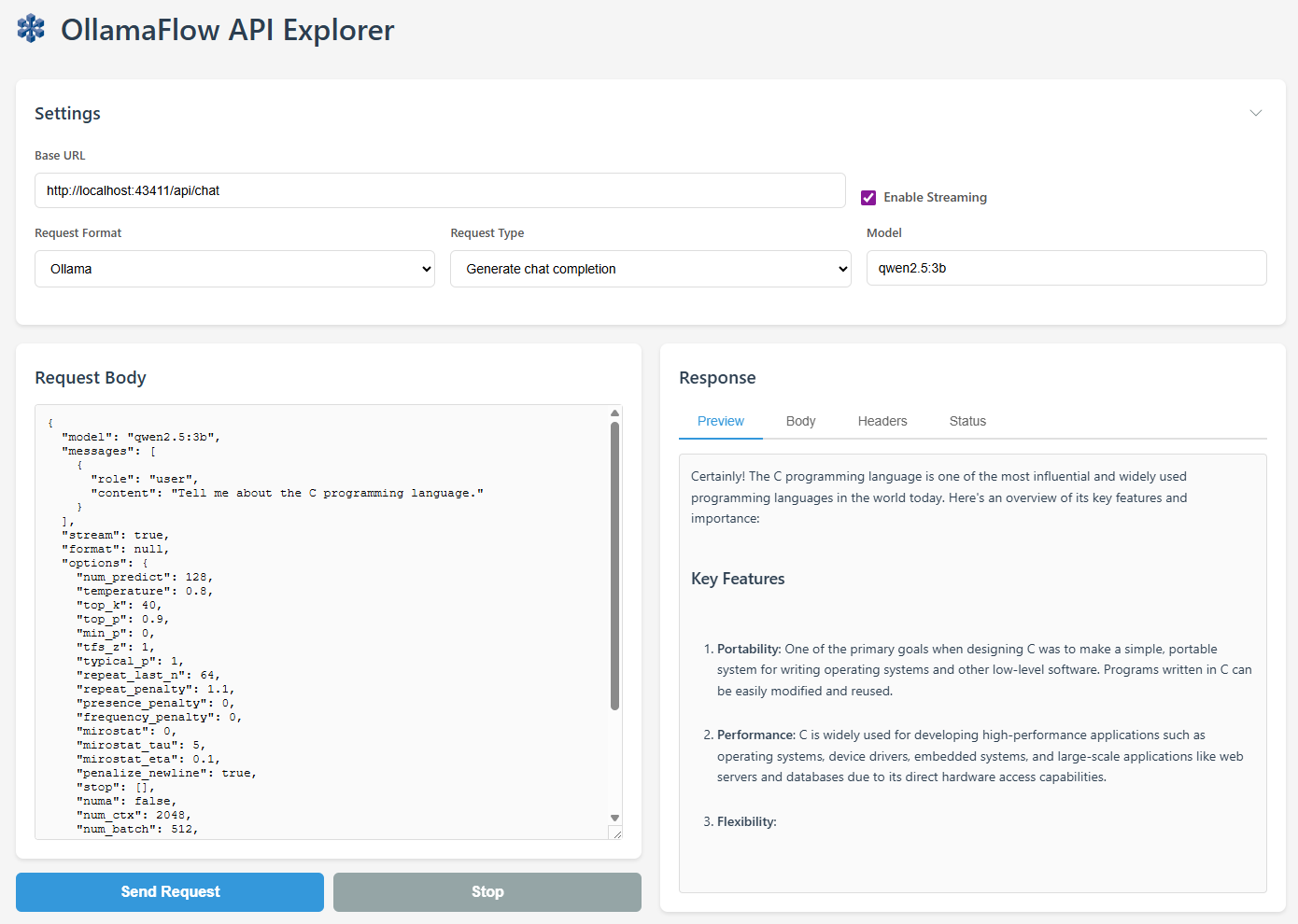Viewport: 1298px width, 924px height.
Task: Click the request body scrollbar thumb
Action: pyautogui.click(x=614, y=565)
